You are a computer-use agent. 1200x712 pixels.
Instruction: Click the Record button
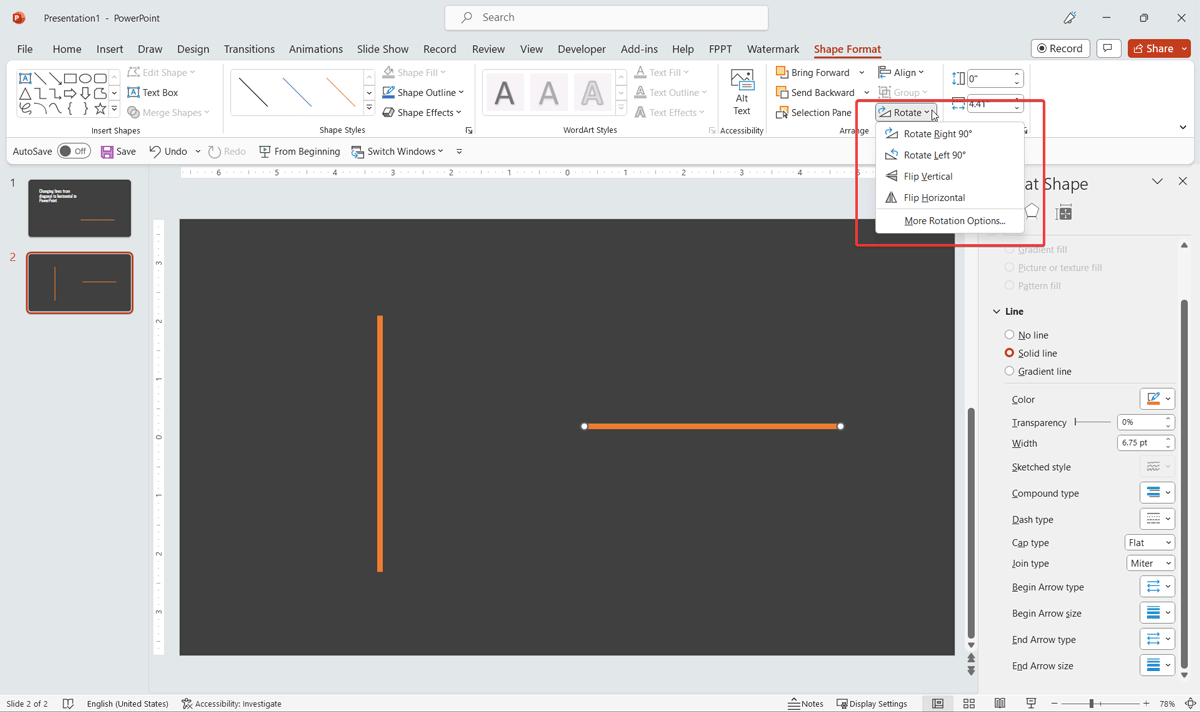click(1060, 48)
